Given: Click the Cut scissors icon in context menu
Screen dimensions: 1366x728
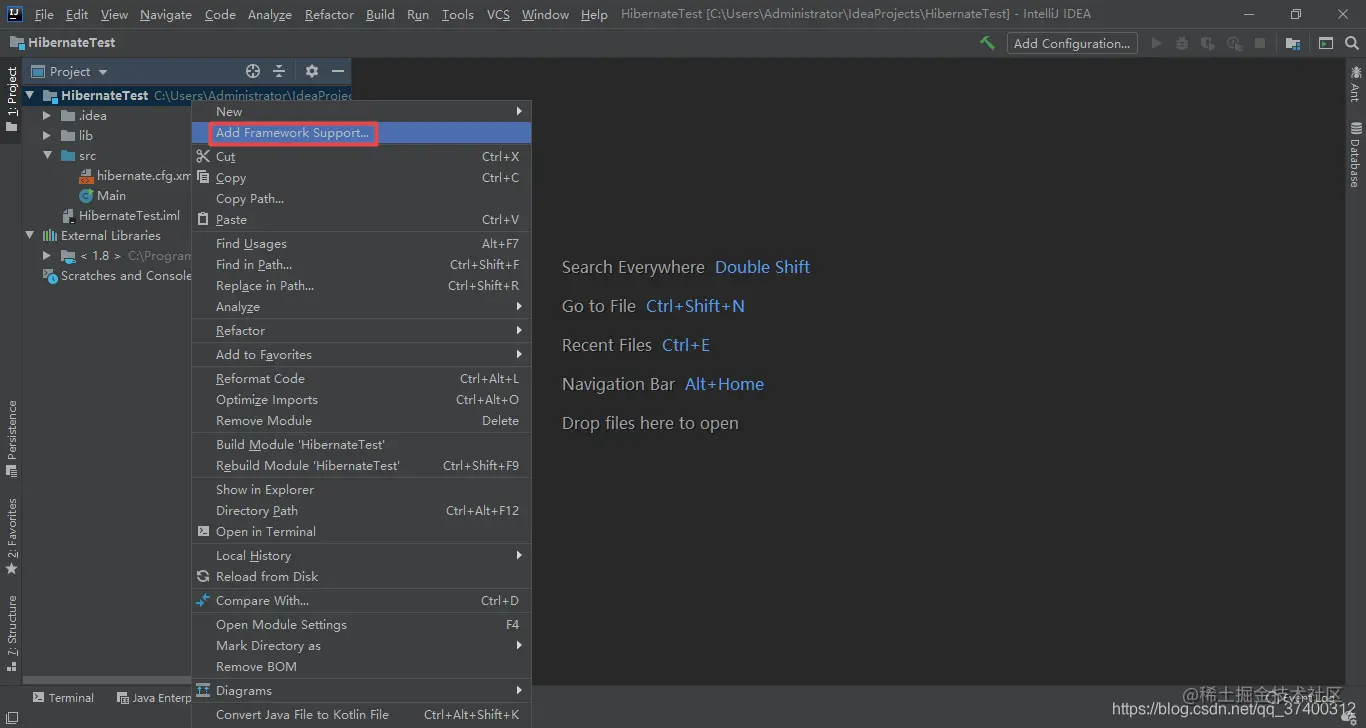Looking at the screenshot, I should pyautogui.click(x=204, y=156).
